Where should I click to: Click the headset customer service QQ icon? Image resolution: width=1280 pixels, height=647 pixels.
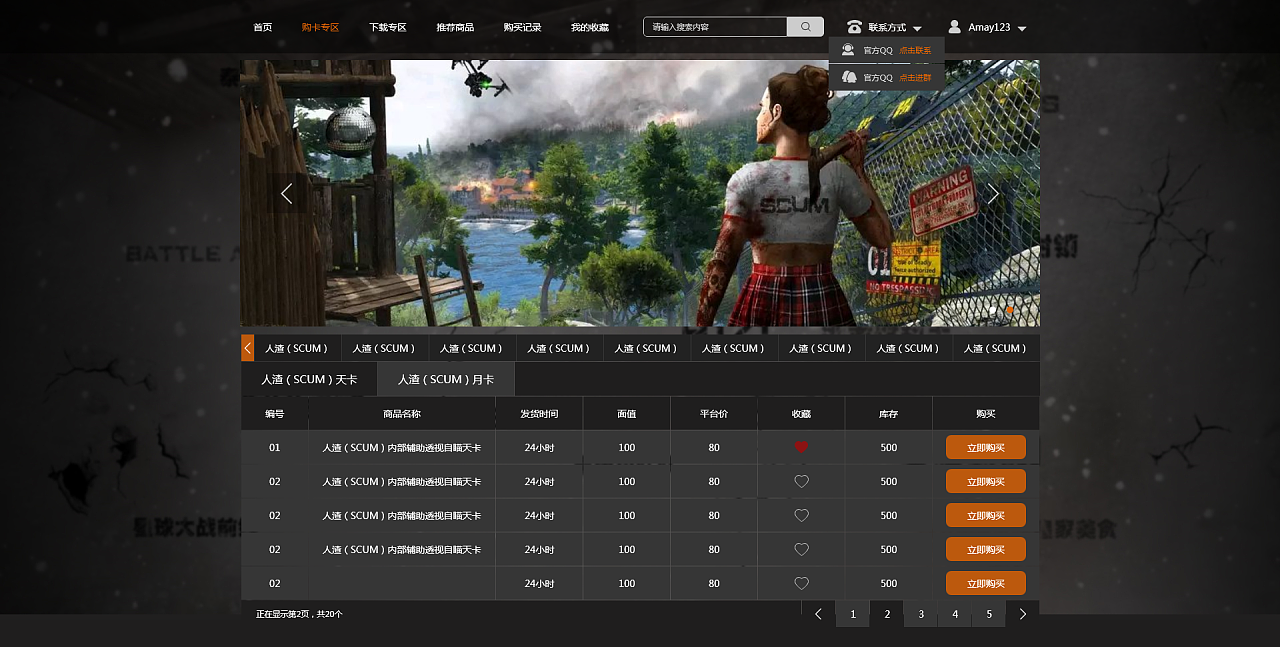[848, 50]
